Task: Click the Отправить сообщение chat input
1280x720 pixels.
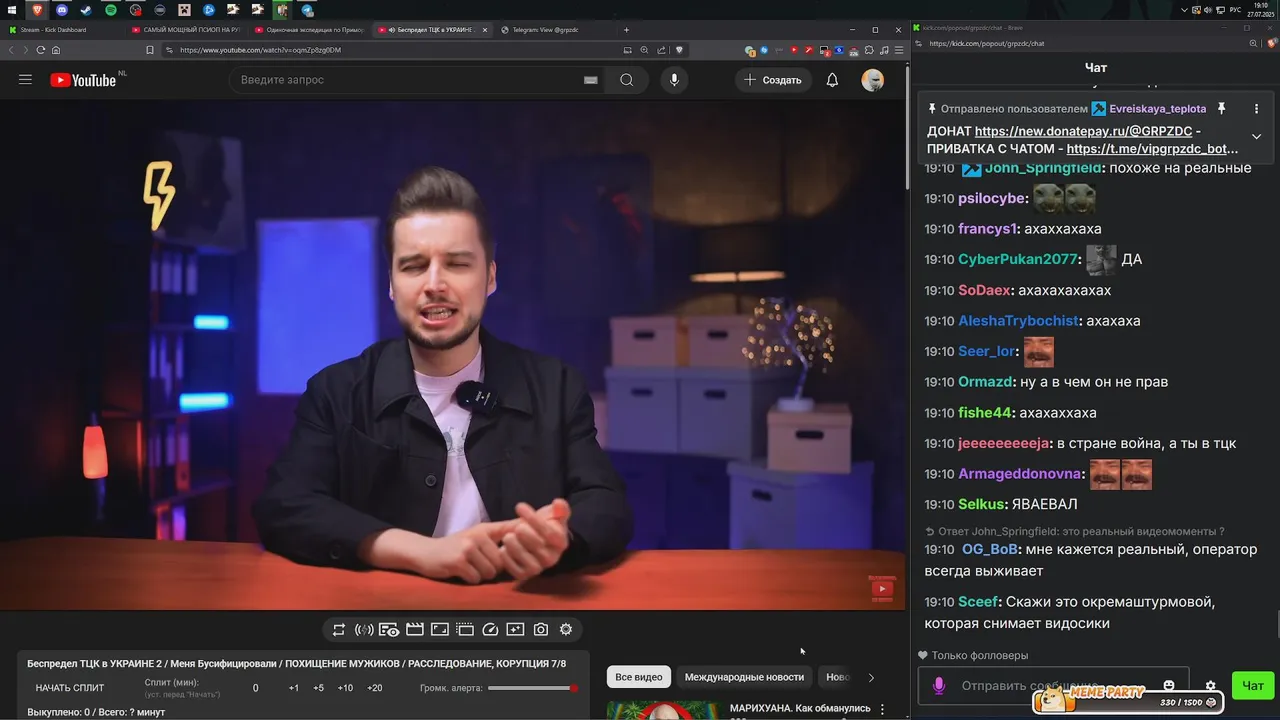Action: coord(1055,686)
